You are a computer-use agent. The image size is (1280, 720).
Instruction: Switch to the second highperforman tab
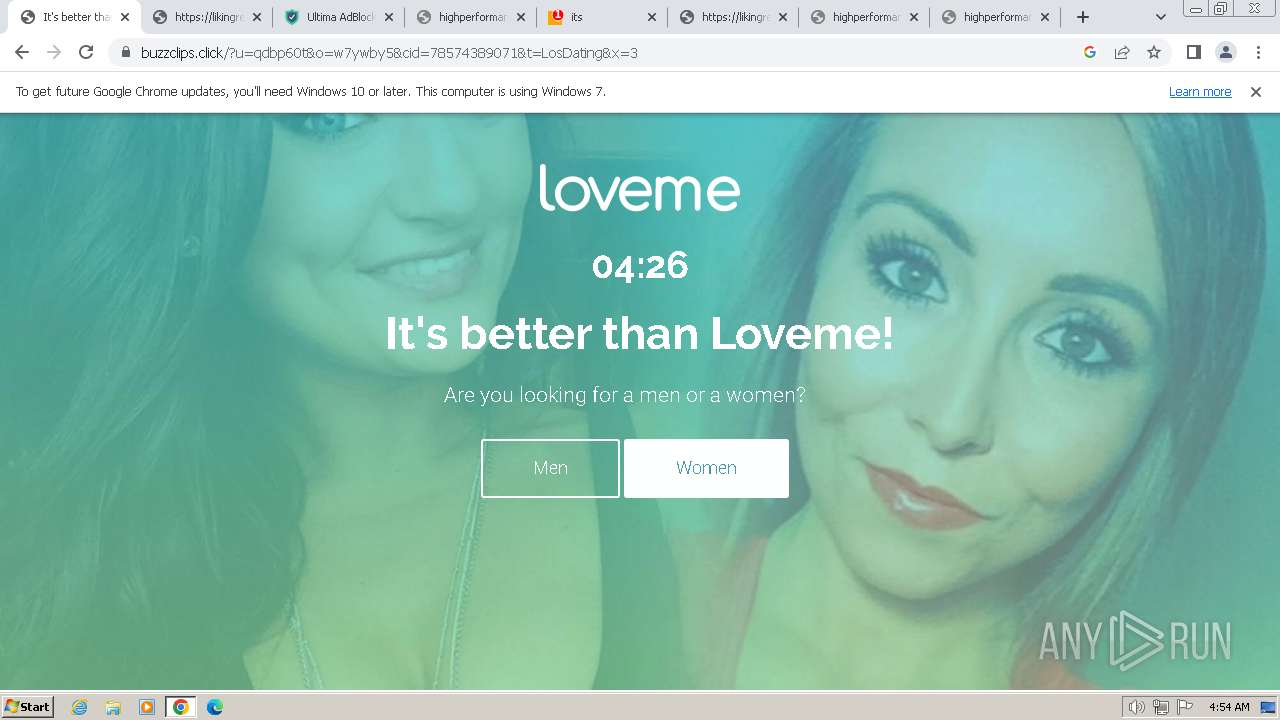coord(865,17)
